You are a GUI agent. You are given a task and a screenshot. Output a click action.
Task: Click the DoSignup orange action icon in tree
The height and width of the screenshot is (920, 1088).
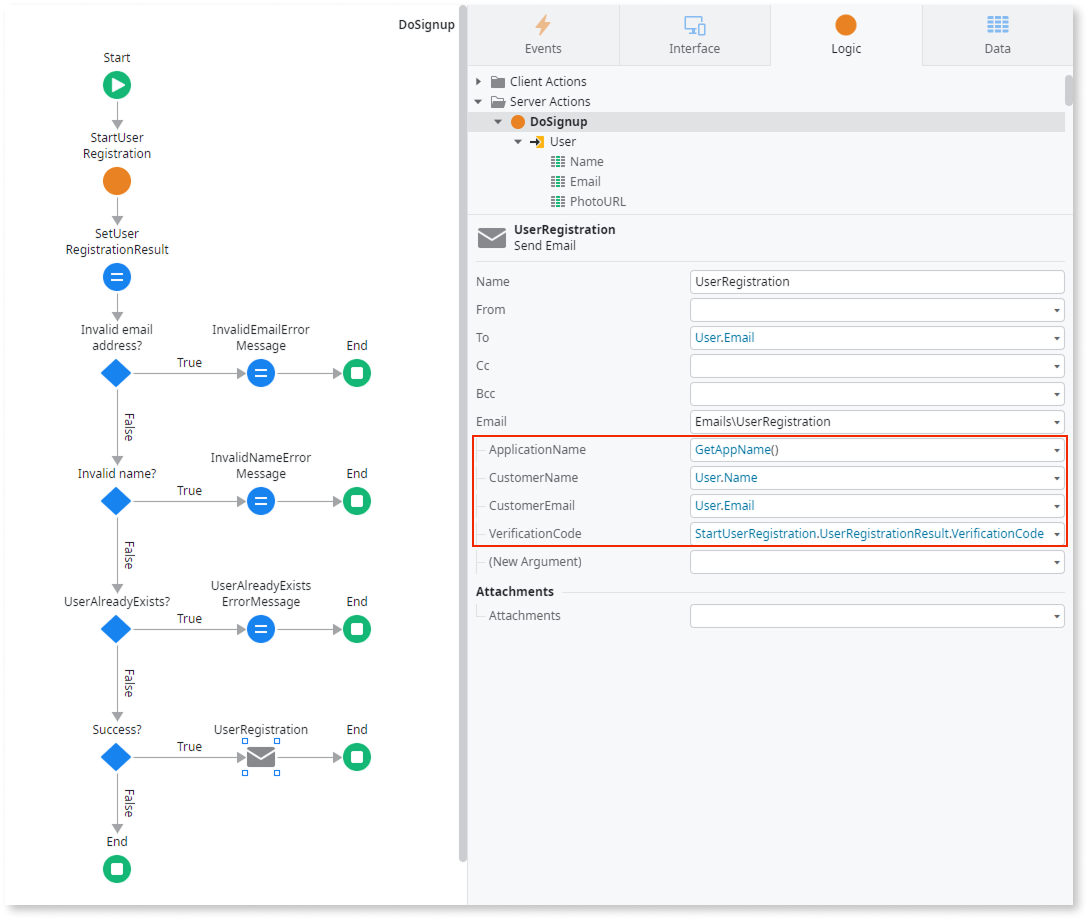(518, 122)
